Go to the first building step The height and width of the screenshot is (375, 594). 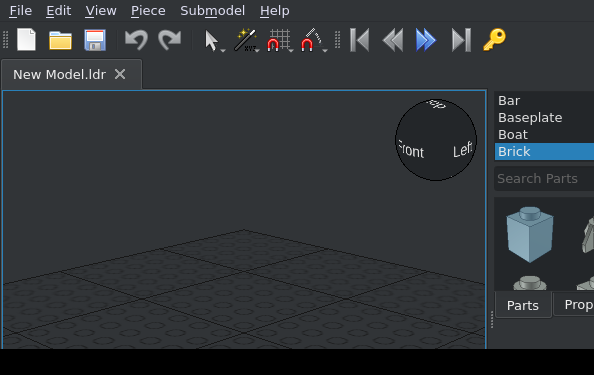click(359, 40)
